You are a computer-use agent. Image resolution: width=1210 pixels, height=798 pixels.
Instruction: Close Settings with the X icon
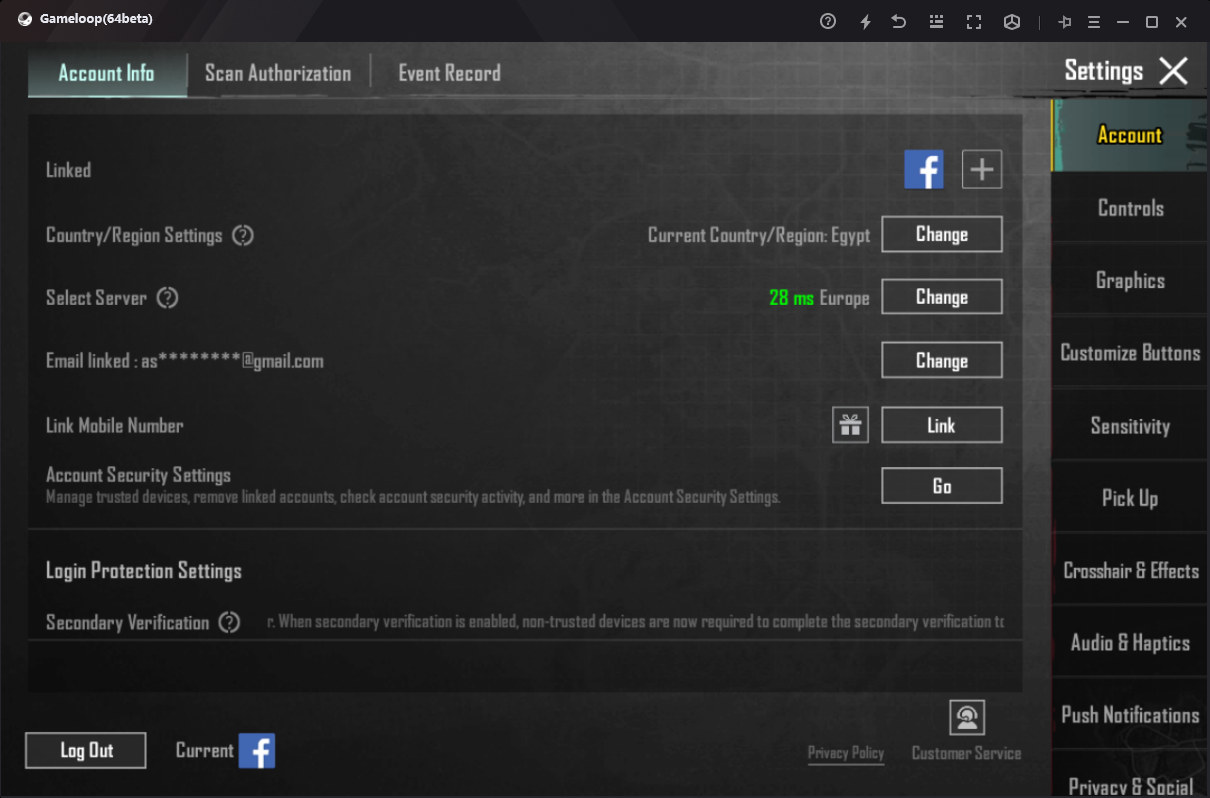click(x=1173, y=71)
